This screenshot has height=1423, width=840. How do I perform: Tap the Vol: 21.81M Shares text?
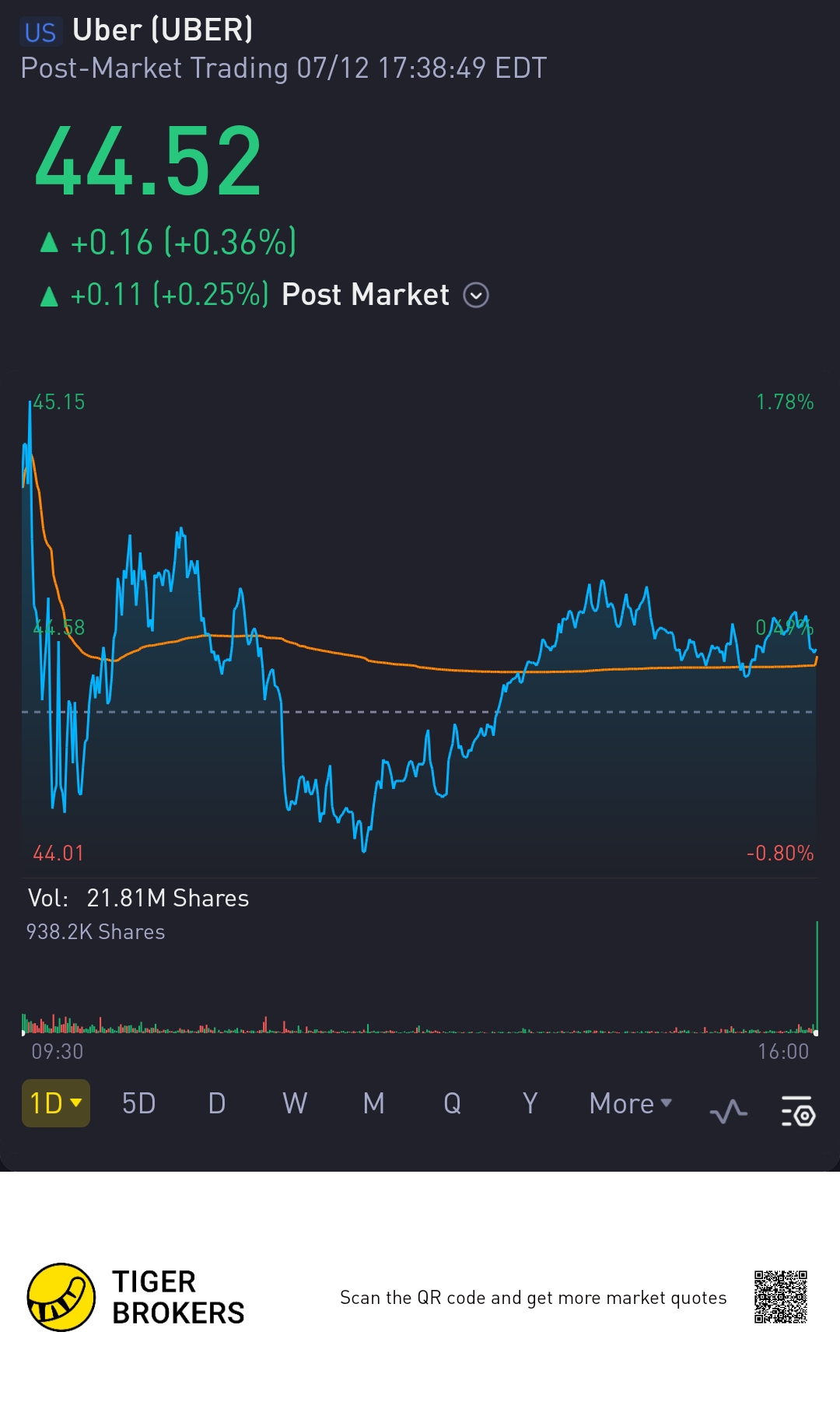[138, 899]
